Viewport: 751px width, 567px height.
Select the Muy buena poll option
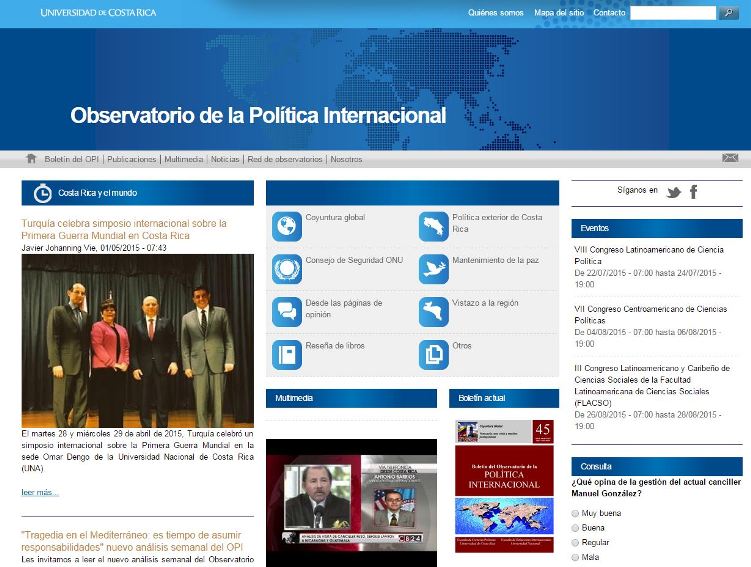click(x=575, y=513)
